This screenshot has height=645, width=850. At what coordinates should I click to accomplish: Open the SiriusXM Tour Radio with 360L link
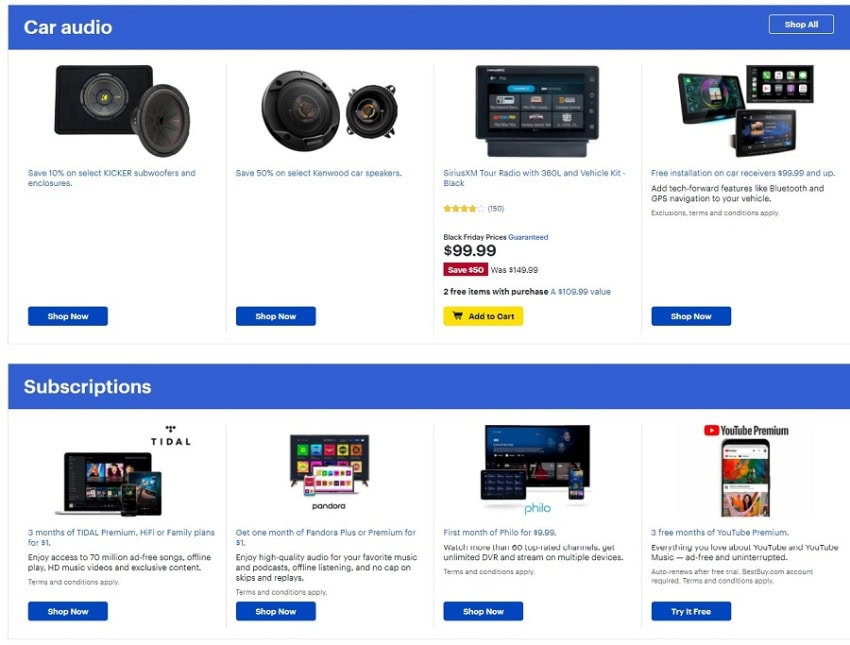coord(534,178)
